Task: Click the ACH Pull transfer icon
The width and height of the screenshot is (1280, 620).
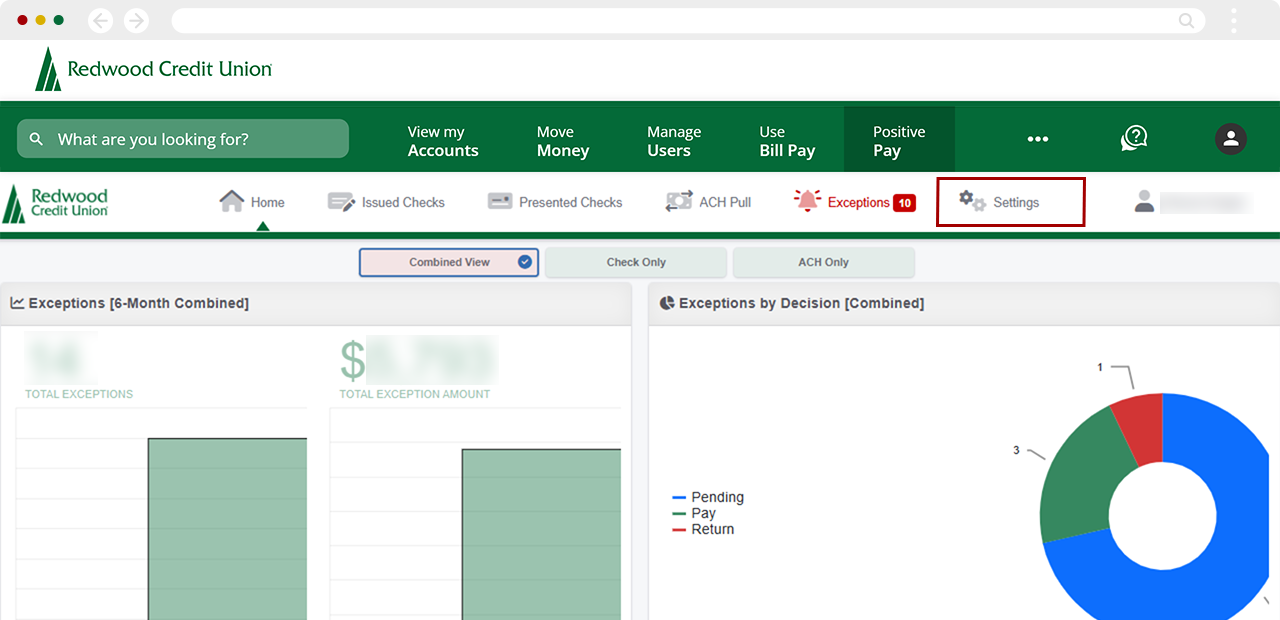Action: pyautogui.click(x=679, y=201)
